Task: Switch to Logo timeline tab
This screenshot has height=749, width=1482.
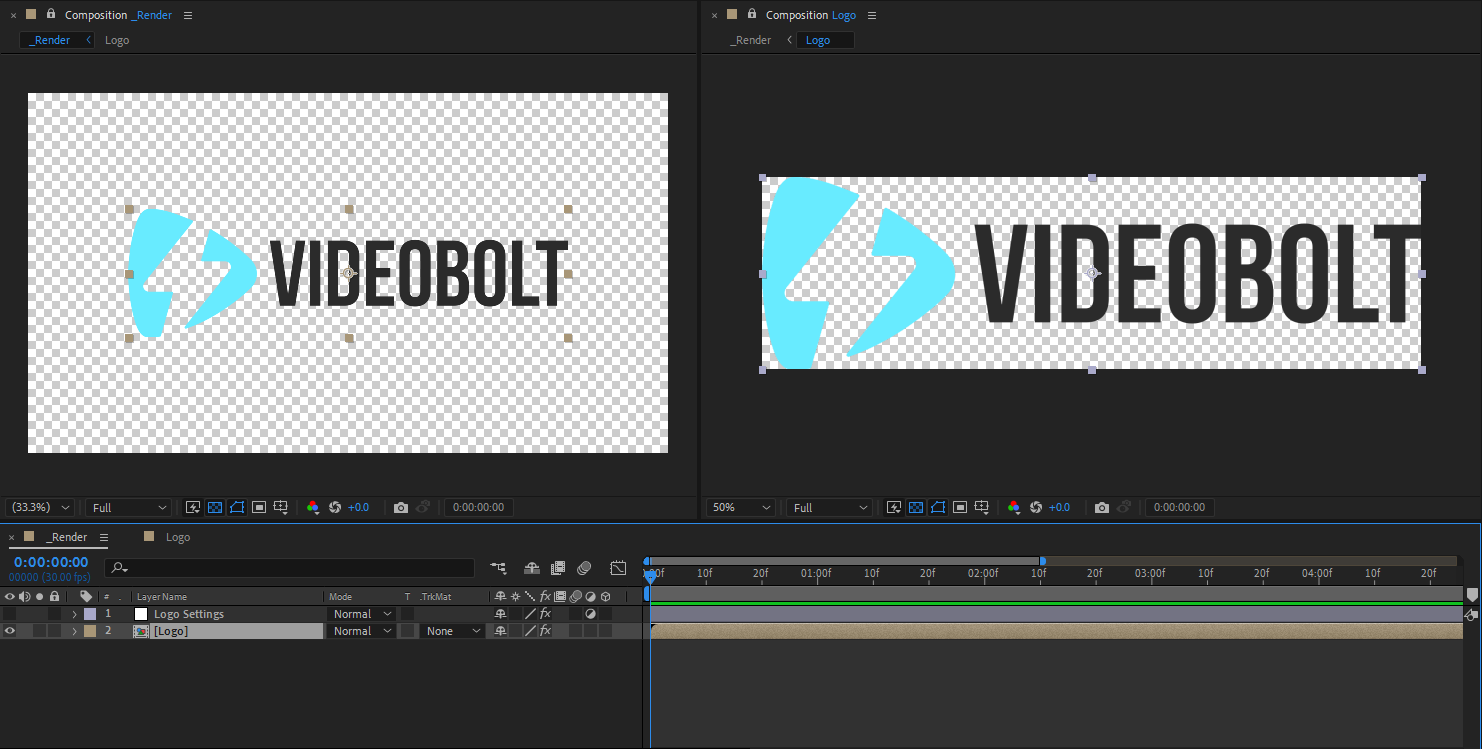Action: pyautogui.click(x=178, y=537)
